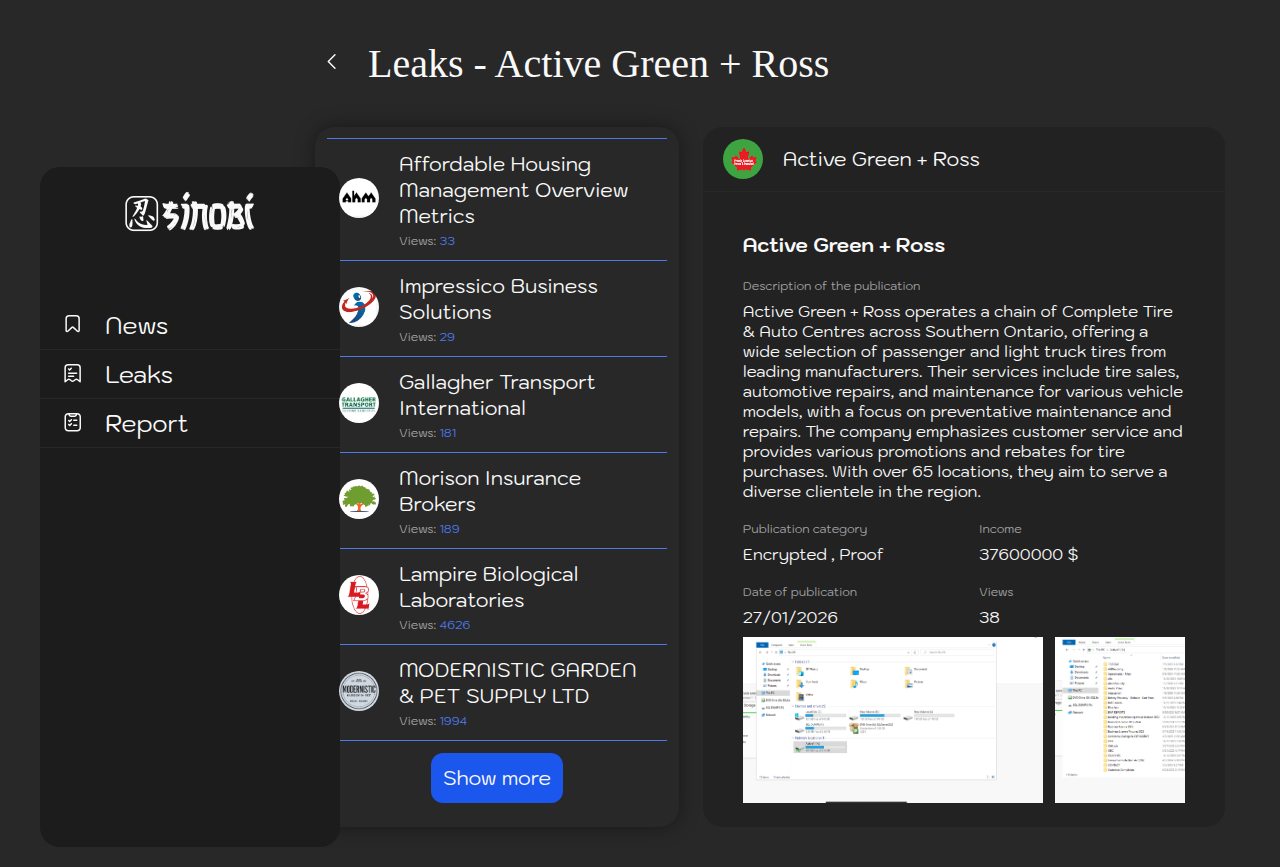
Task: Open the Report menu item
Action: (x=146, y=424)
